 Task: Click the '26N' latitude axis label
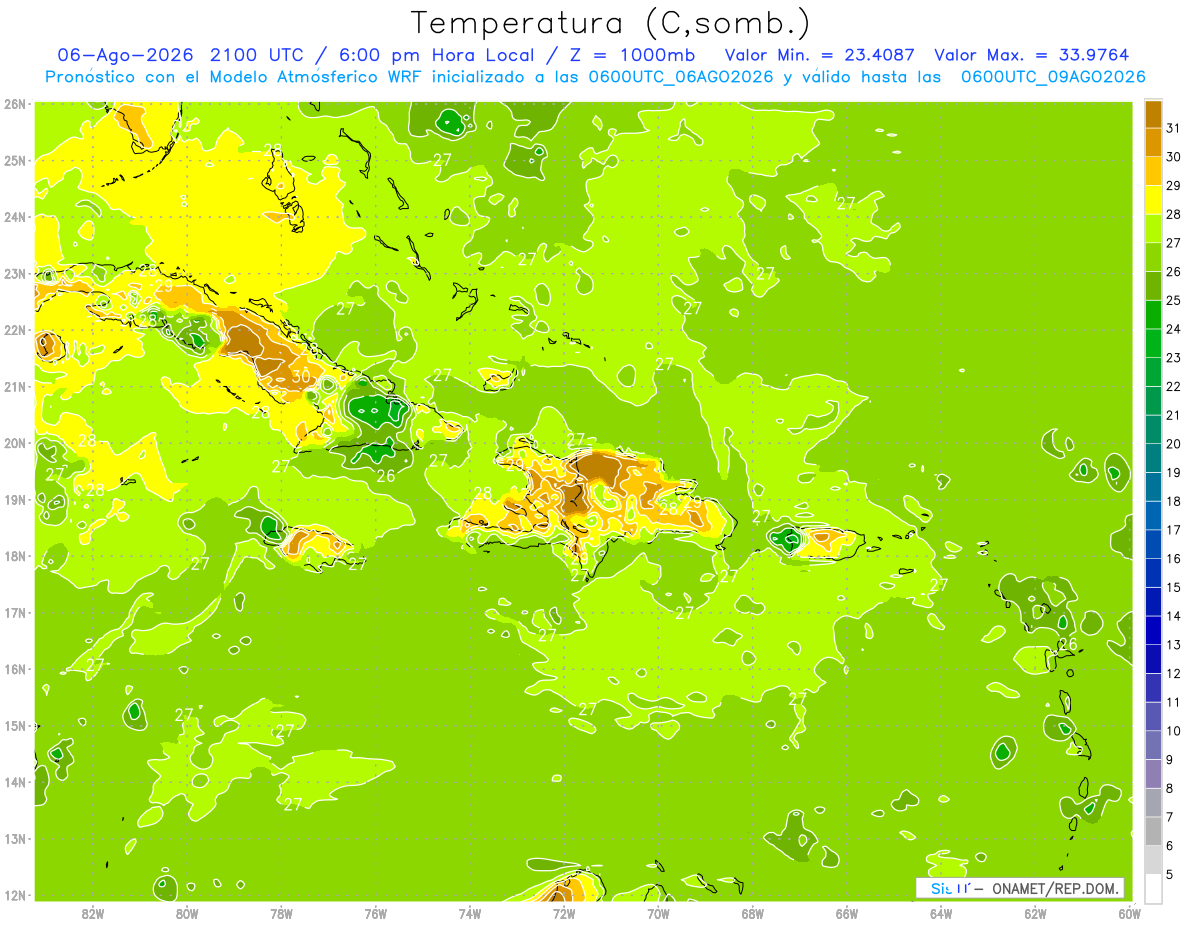point(14,104)
